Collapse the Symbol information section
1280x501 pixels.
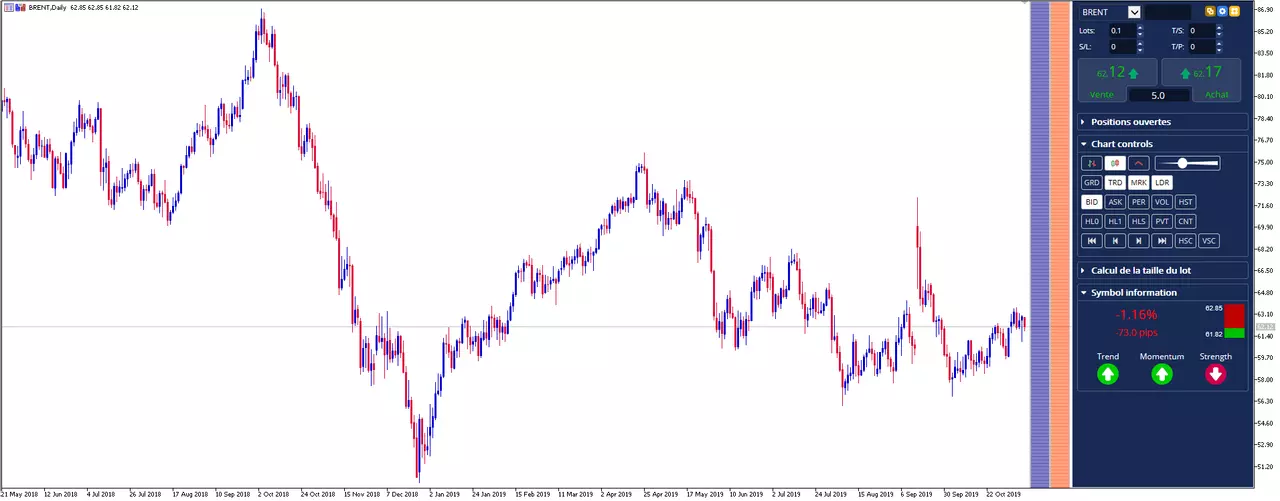[x=1162, y=292]
